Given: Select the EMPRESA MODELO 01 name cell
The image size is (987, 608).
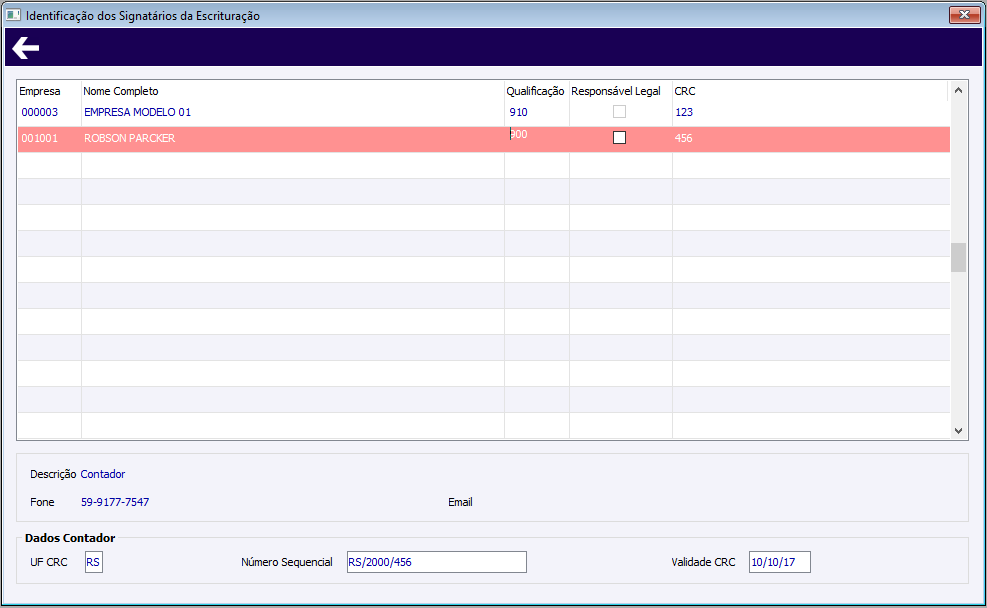Looking at the screenshot, I should click(293, 112).
